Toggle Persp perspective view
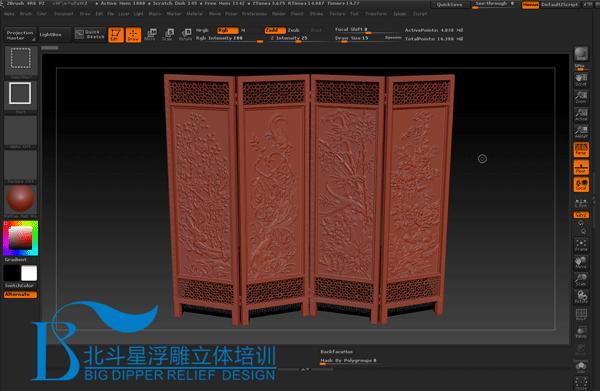 pyautogui.click(x=581, y=150)
